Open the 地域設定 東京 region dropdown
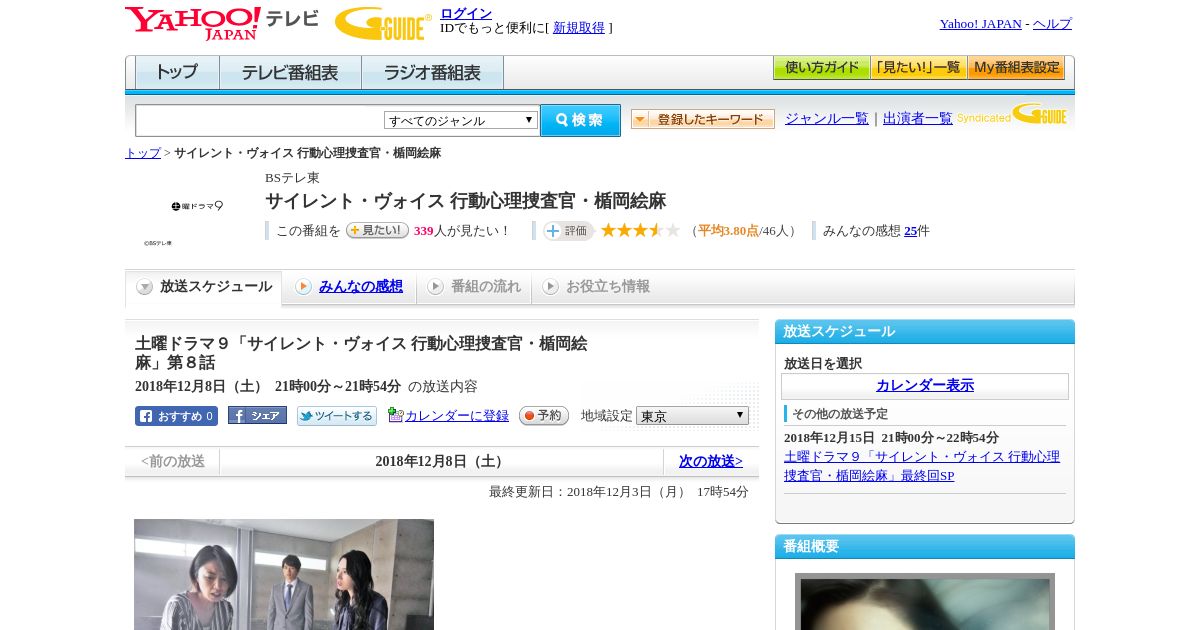The image size is (1200, 630). click(692, 416)
